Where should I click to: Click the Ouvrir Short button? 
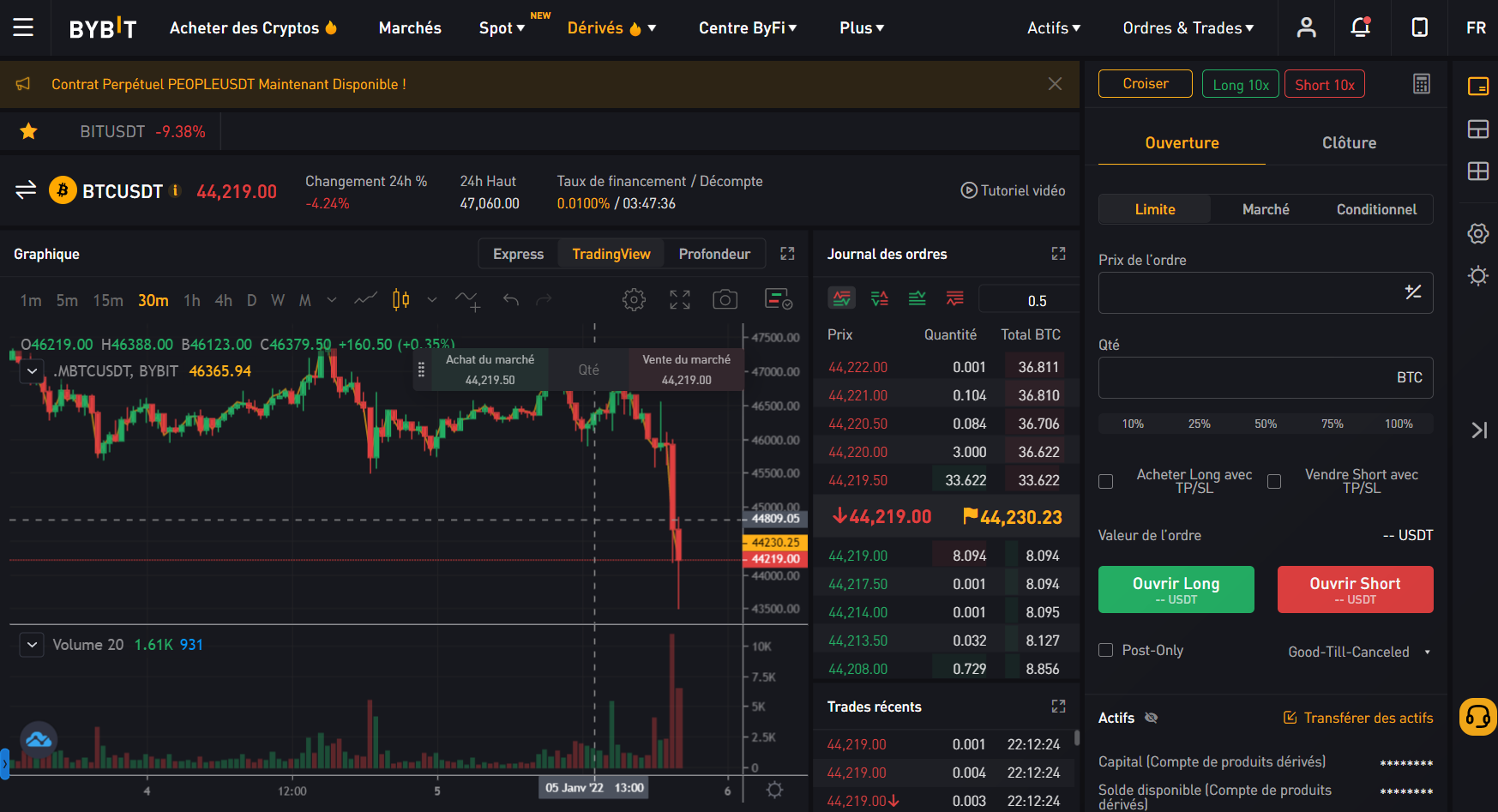pos(1355,589)
